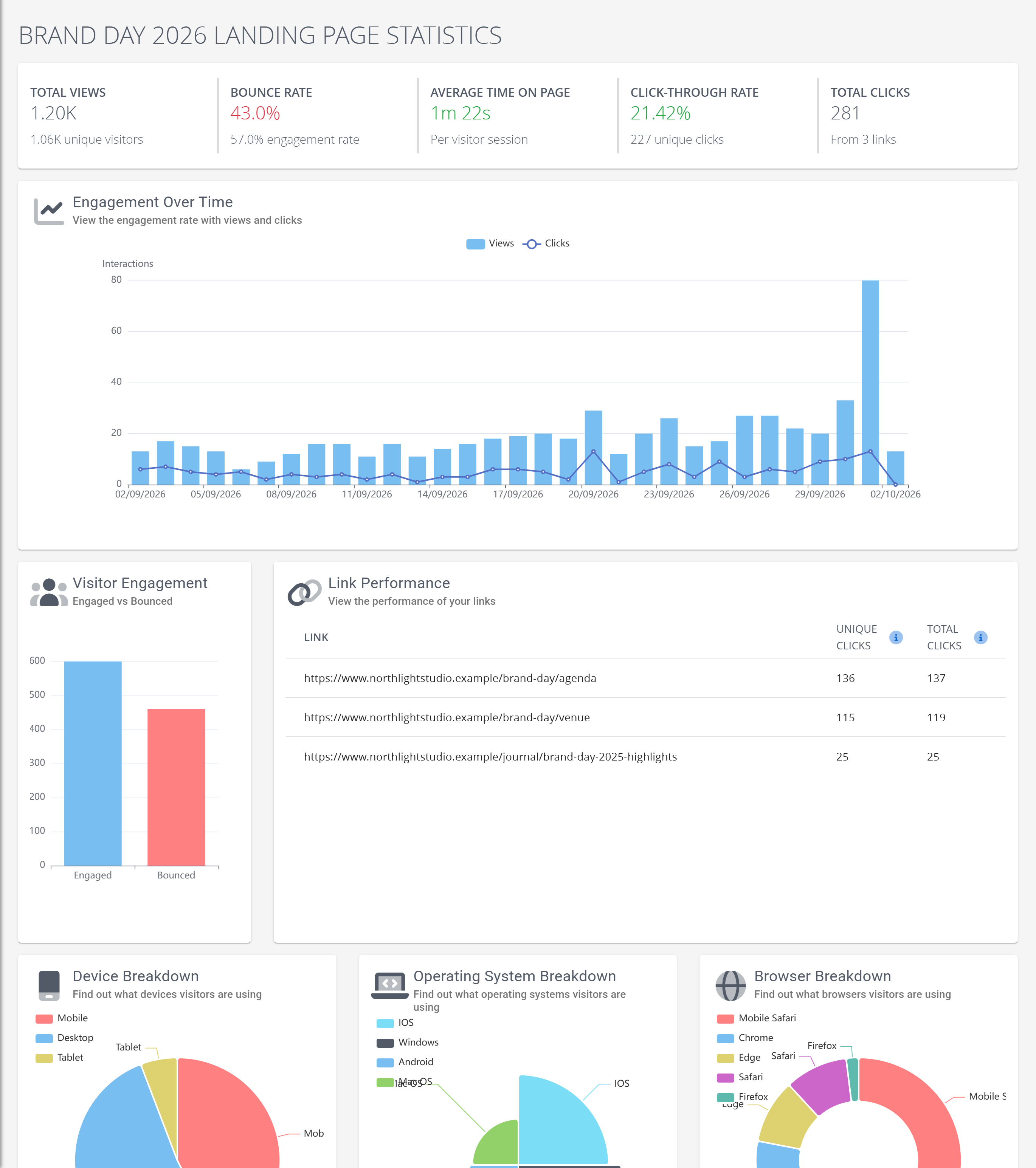Open the brand-day agenda link
The width and height of the screenshot is (1036, 1168).
pos(450,678)
